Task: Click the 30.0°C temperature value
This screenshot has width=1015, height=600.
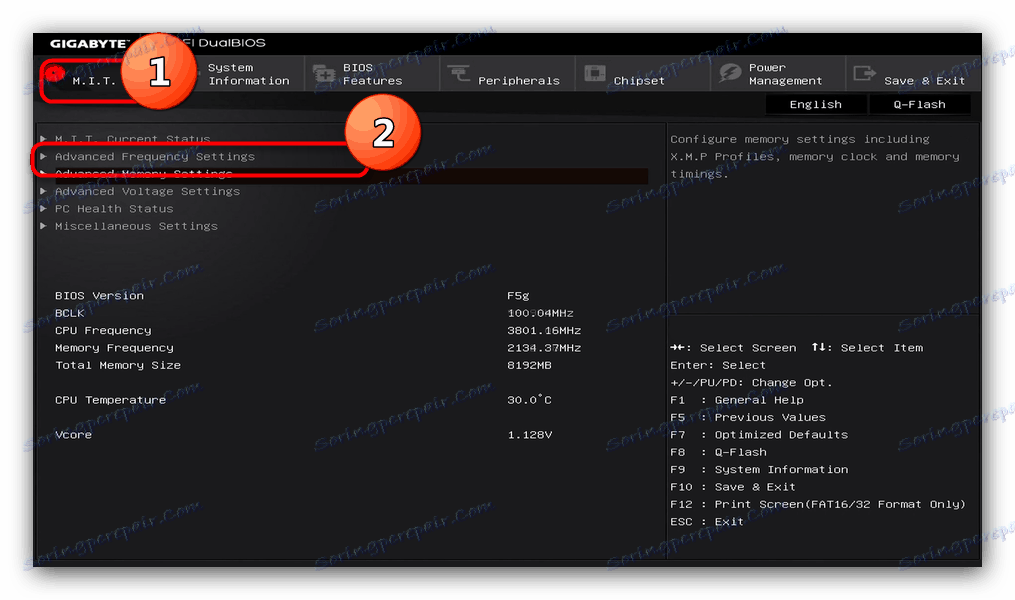Action: click(x=530, y=399)
